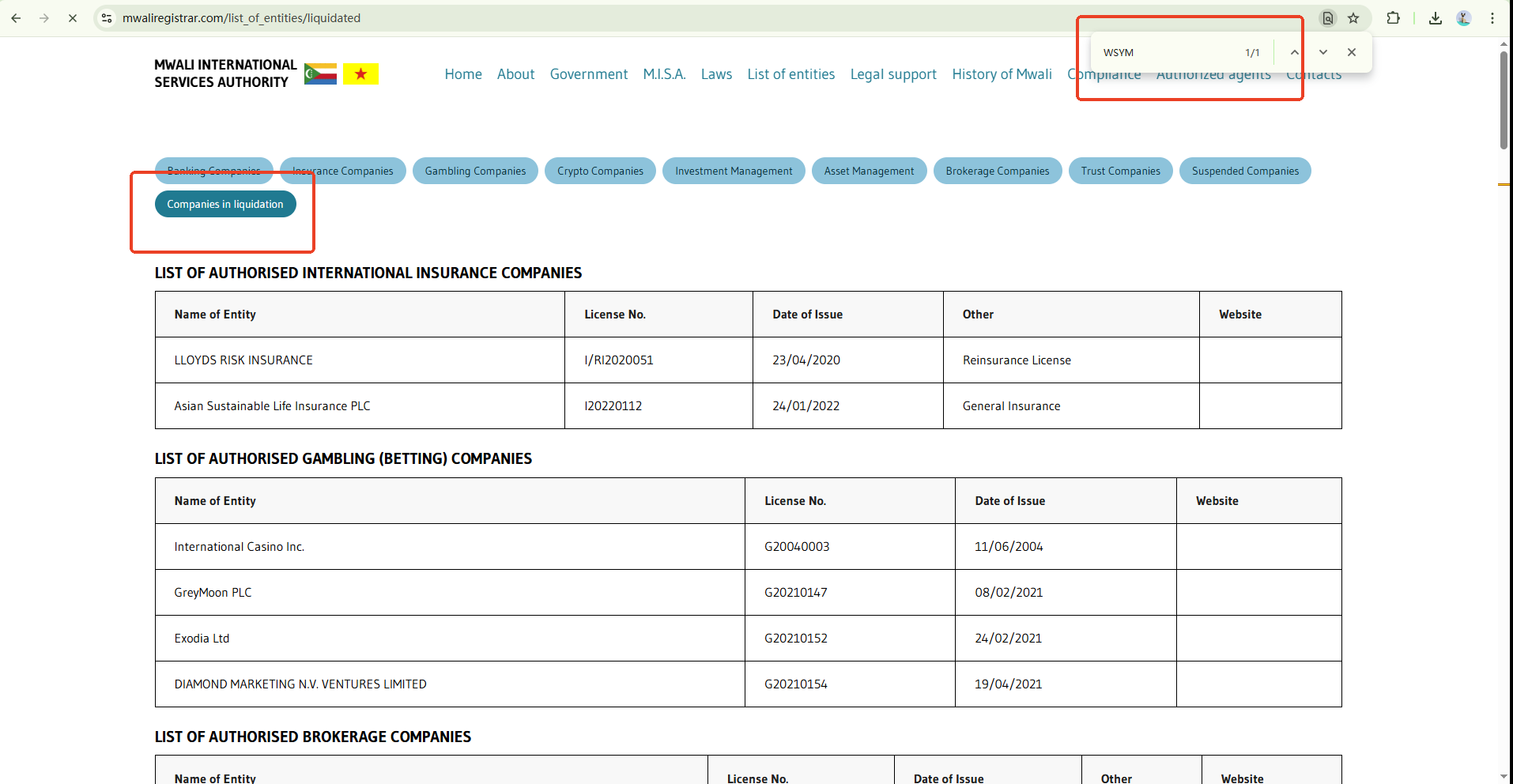Click the Legal support link
Screen dimensions: 1513x784
click(893, 74)
